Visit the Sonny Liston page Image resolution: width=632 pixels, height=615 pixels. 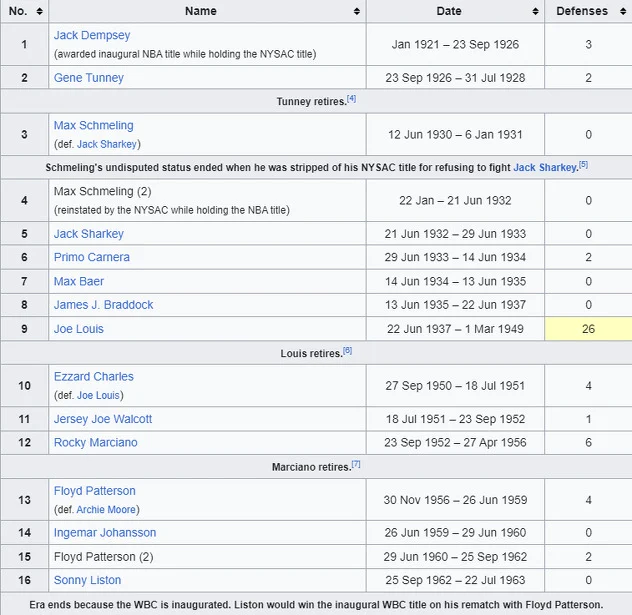[x=87, y=580]
